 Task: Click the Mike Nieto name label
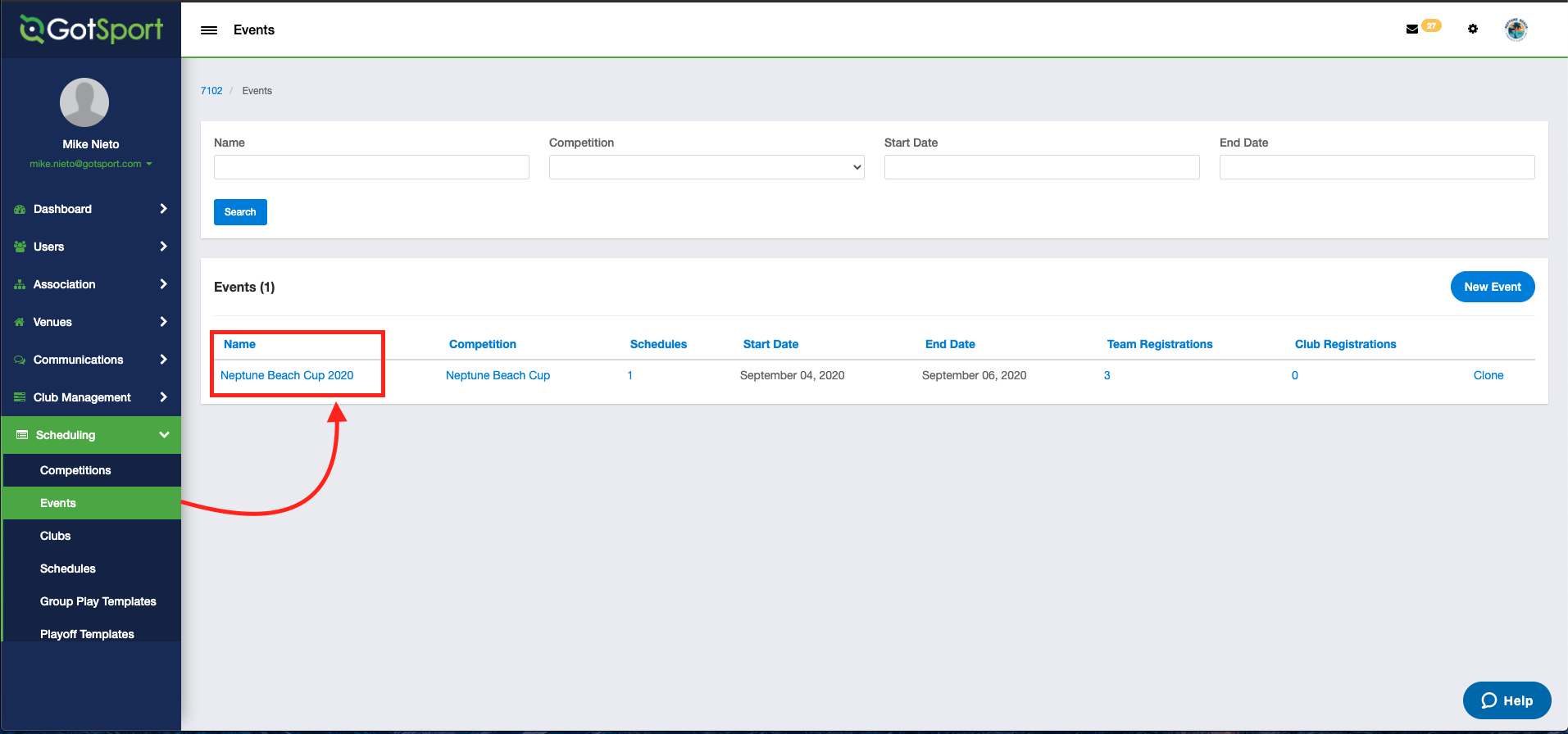(91, 144)
